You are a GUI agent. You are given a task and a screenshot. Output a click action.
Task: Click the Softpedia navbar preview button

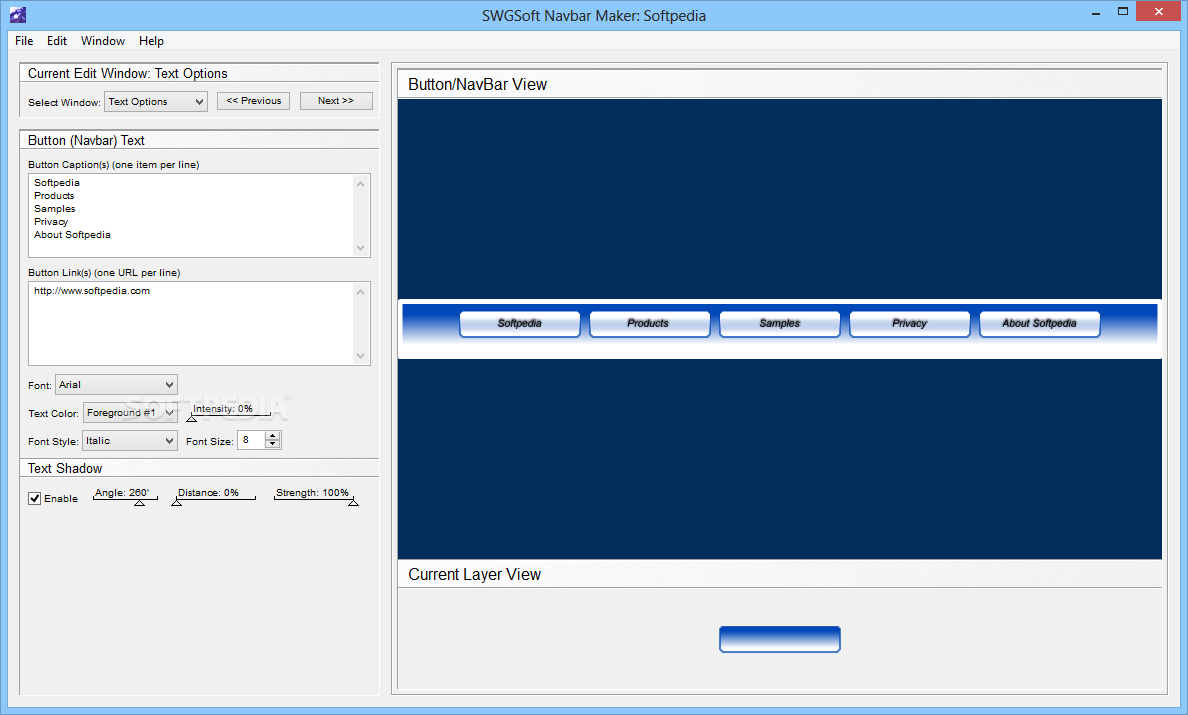point(520,323)
